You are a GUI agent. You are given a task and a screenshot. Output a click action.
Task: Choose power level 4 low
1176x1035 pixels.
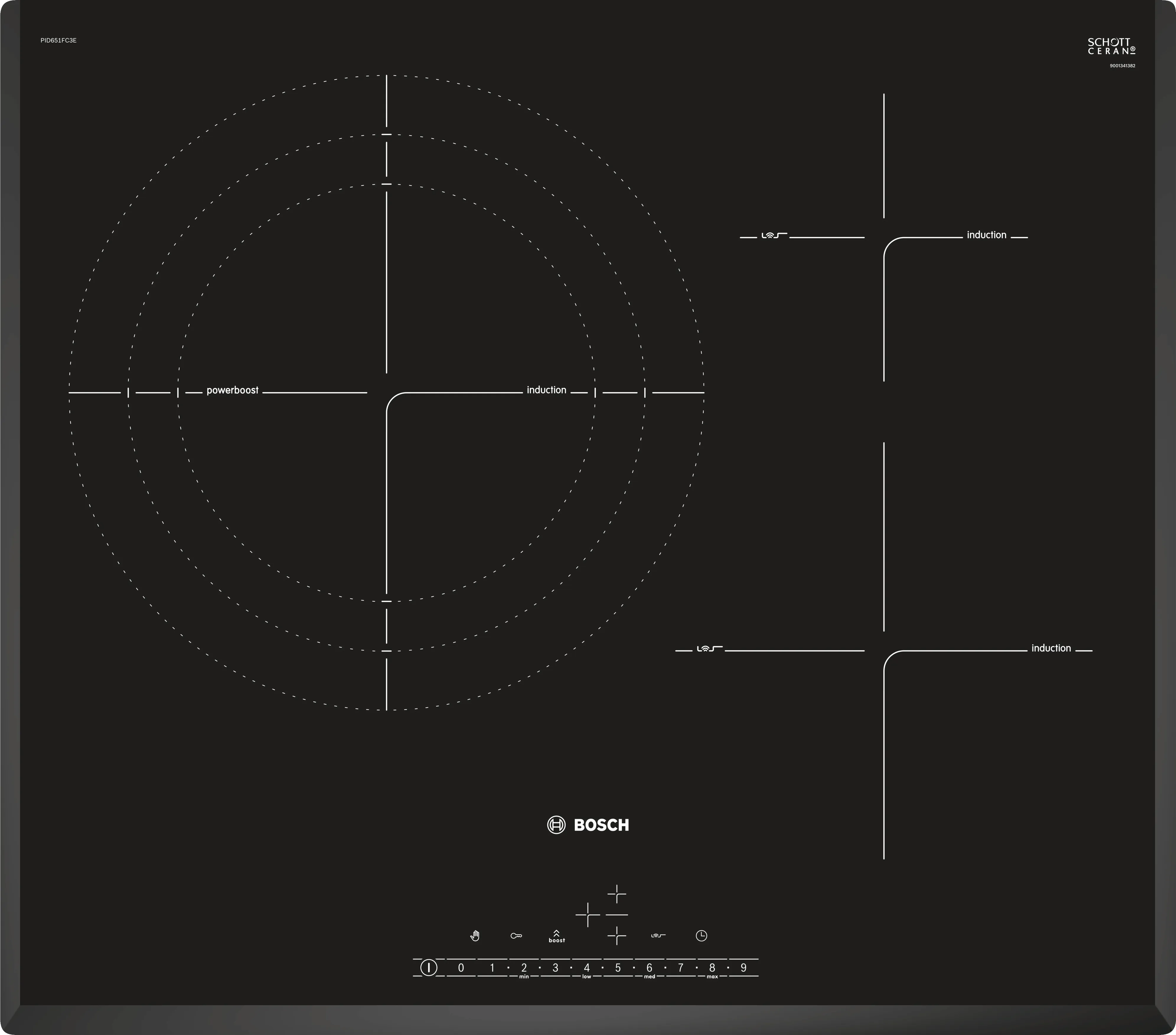tap(586, 968)
